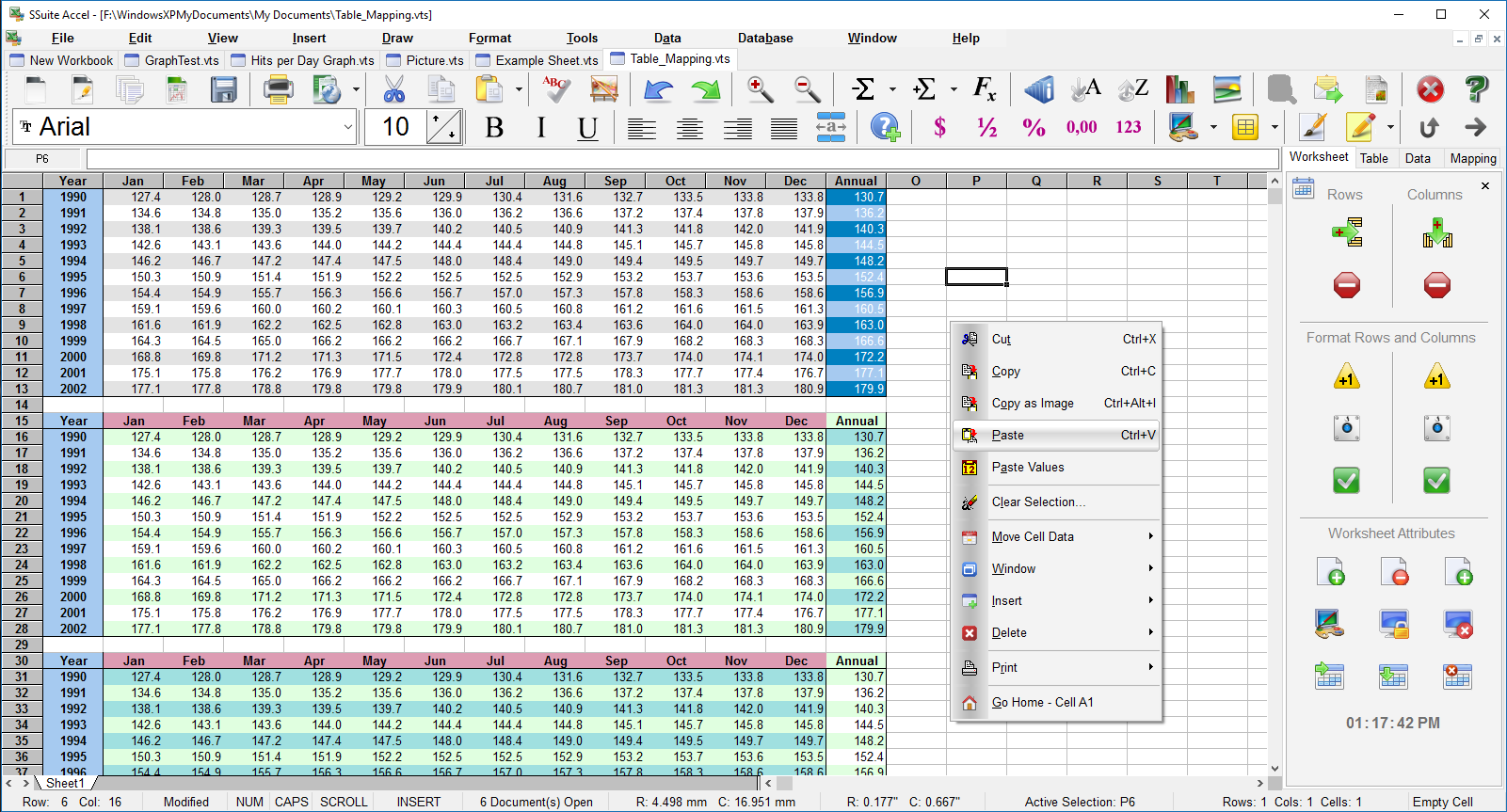Switch to the Mapping side panel tab
1507x812 pixels.
click(1472, 158)
